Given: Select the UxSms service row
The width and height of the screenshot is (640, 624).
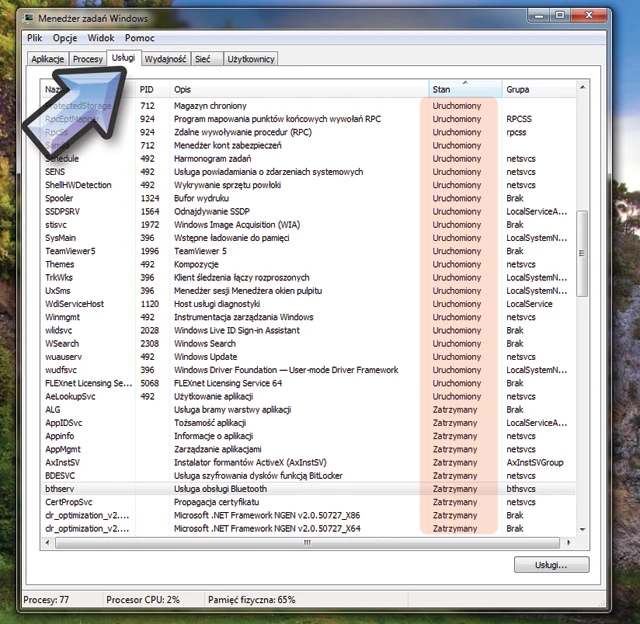Looking at the screenshot, I should point(308,291).
